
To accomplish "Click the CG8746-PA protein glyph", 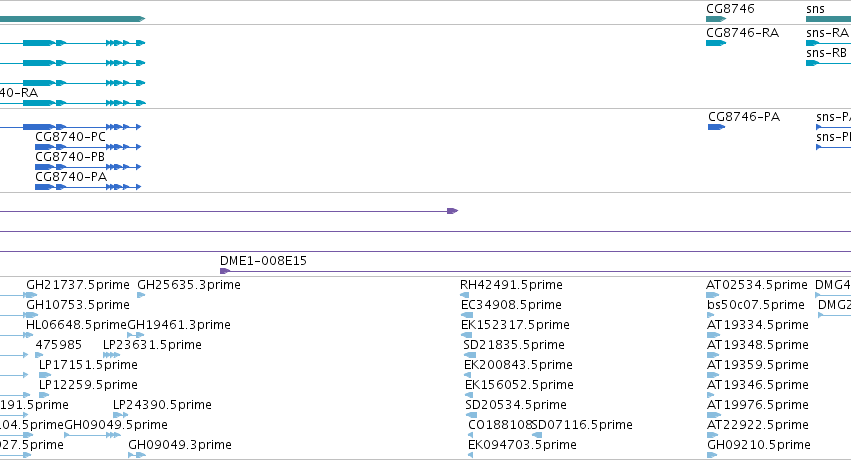I will click(716, 127).
